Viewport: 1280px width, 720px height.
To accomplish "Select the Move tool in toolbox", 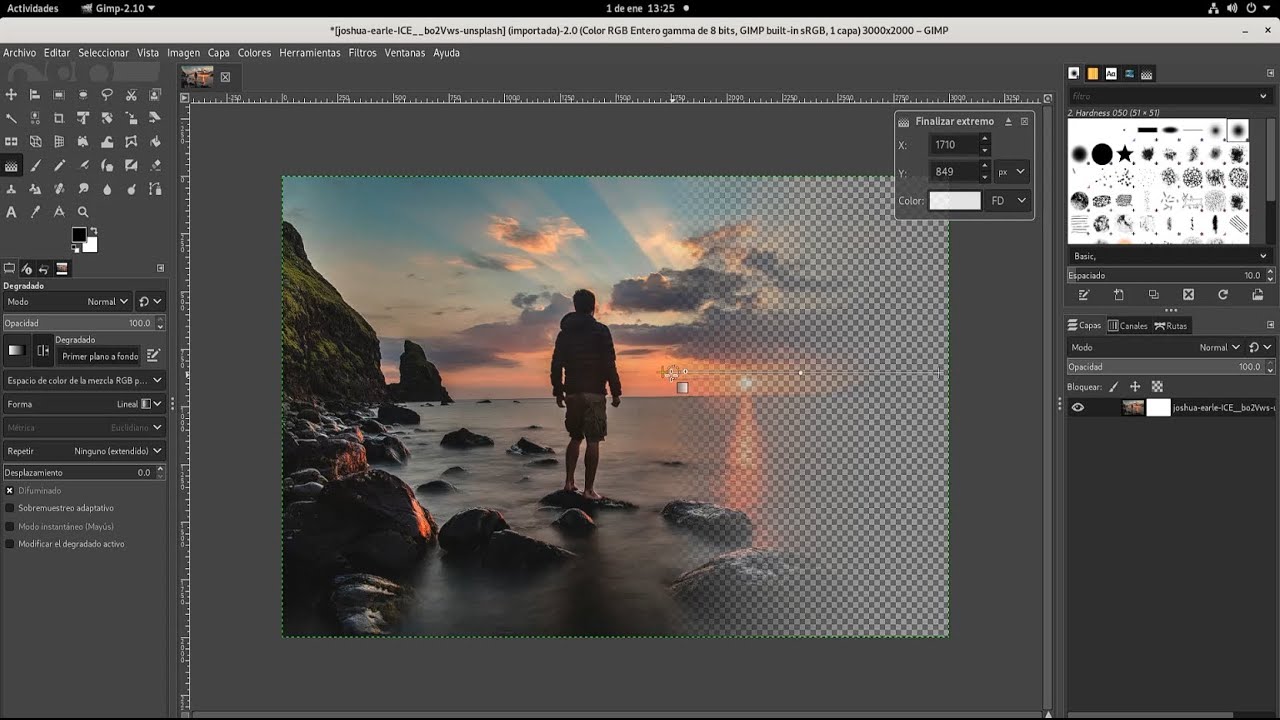I will click(x=11, y=95).
